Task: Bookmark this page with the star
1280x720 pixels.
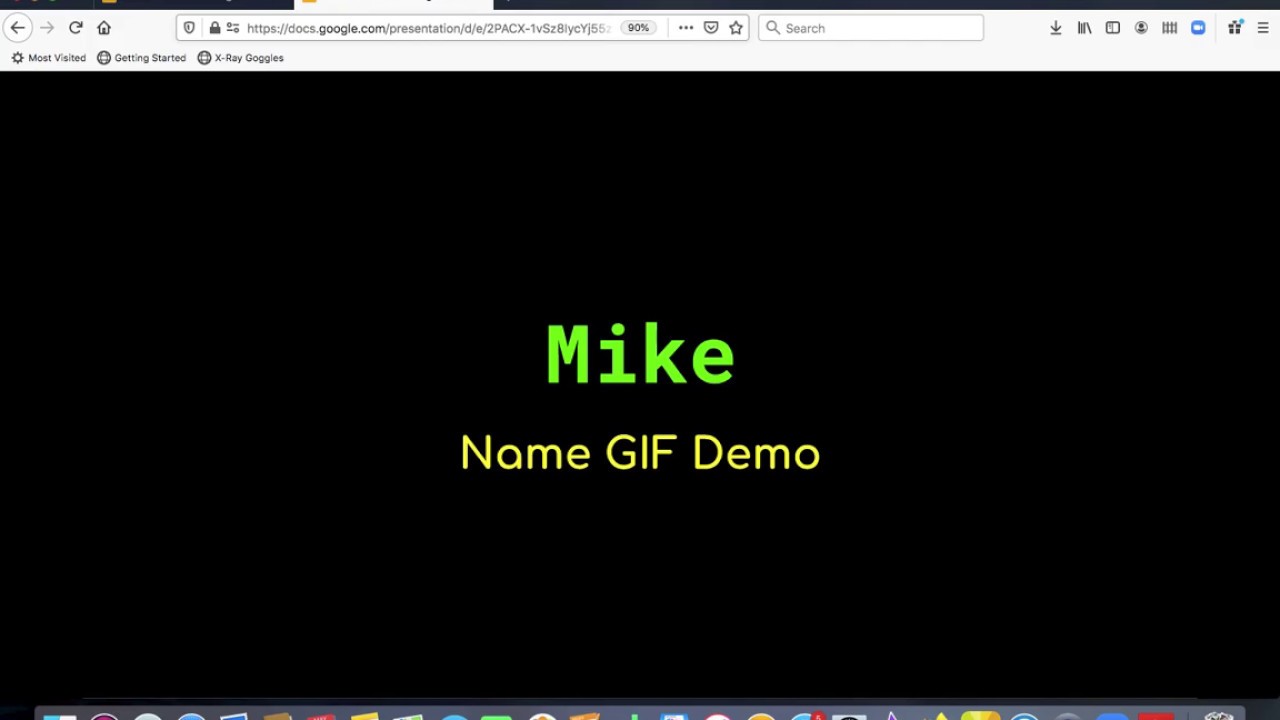Action: pos(736,28)
